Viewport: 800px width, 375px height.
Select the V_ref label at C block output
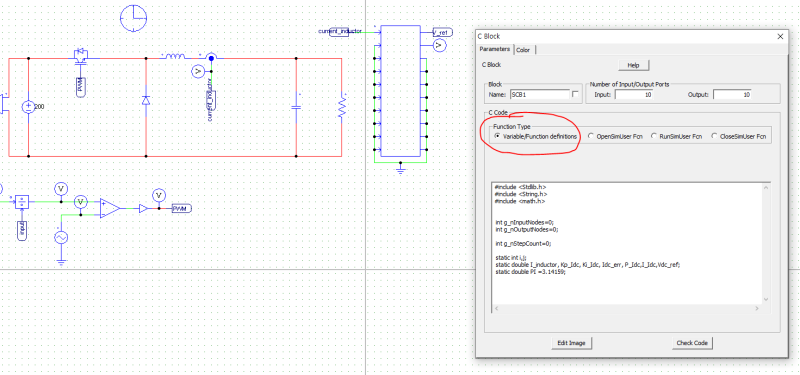(x=442, y=32)
